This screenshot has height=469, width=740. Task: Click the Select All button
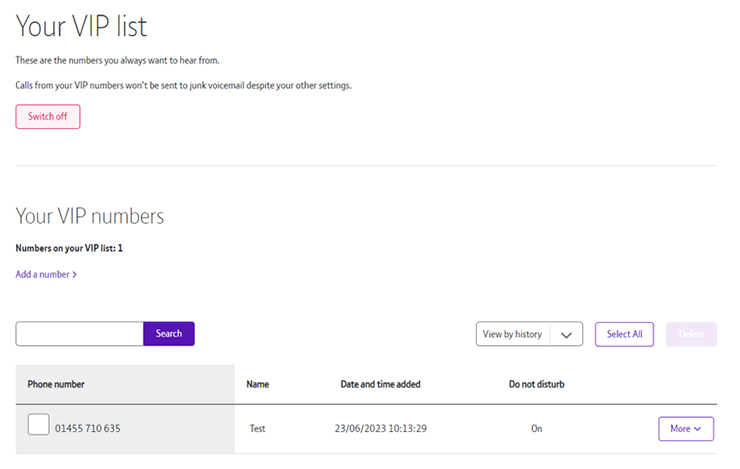[x=624, y=335]
